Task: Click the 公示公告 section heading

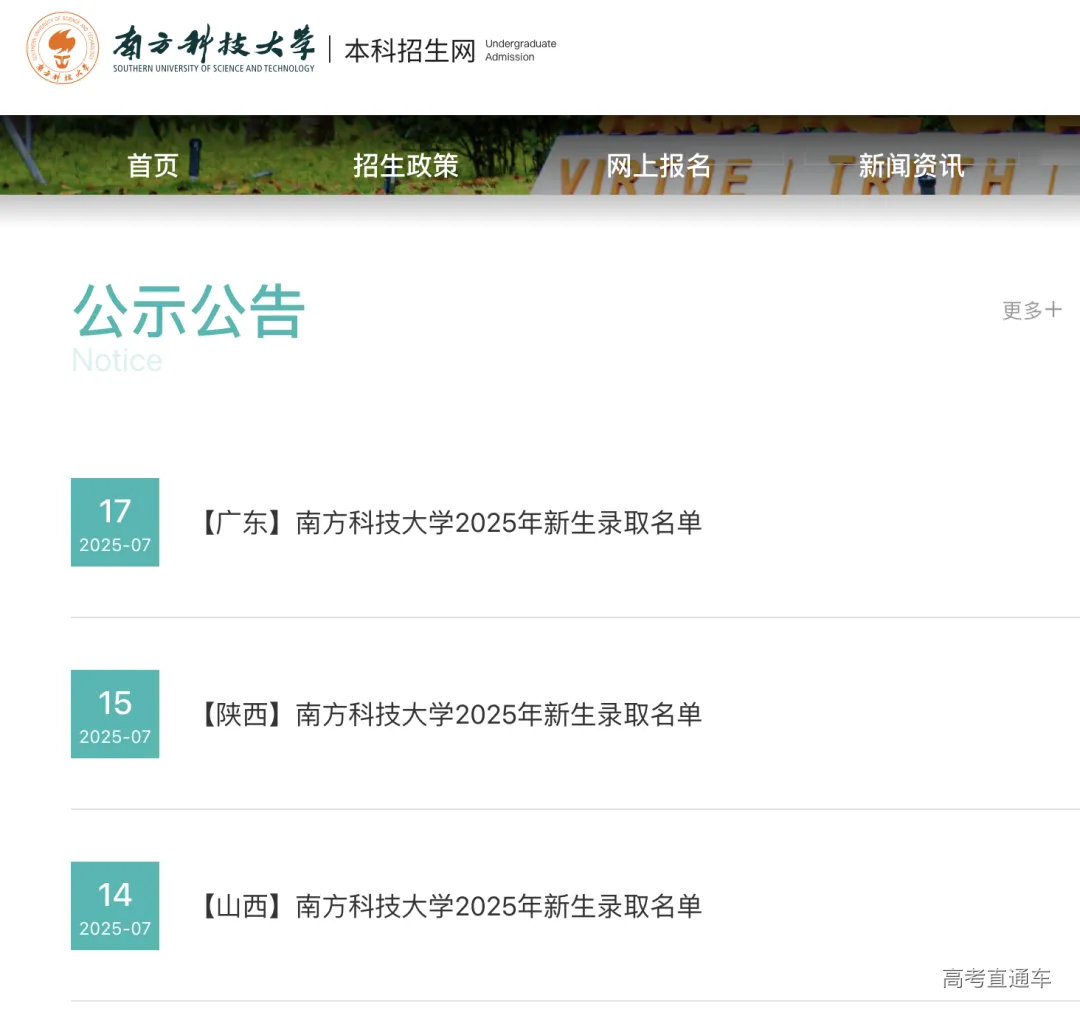Action: [x=186, y=312]
